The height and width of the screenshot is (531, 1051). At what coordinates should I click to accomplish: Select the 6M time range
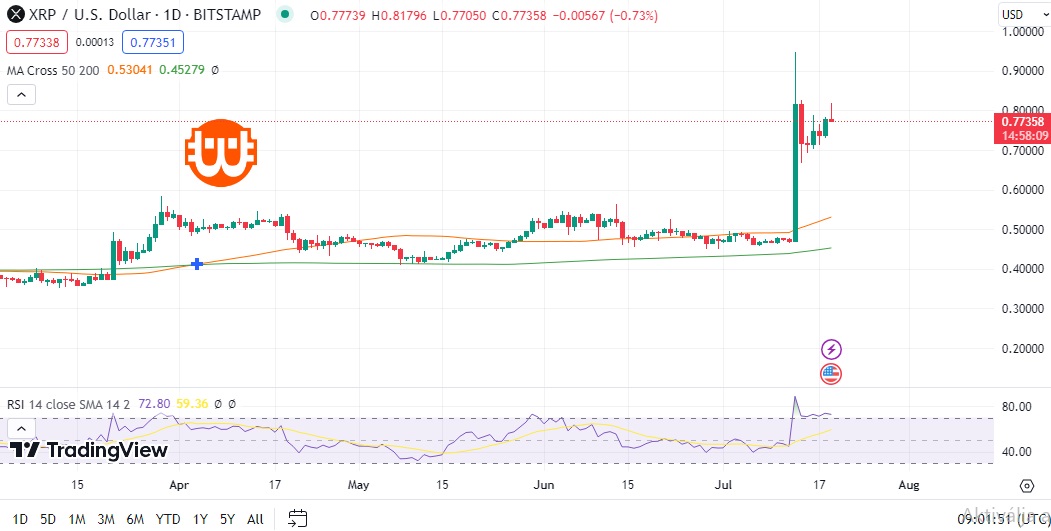[135, 519]
